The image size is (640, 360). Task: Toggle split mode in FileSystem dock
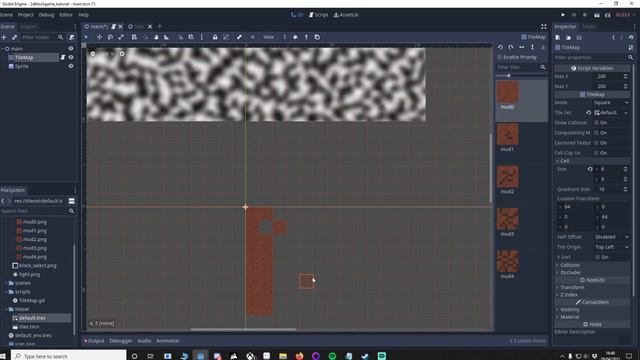coord(71,201)
